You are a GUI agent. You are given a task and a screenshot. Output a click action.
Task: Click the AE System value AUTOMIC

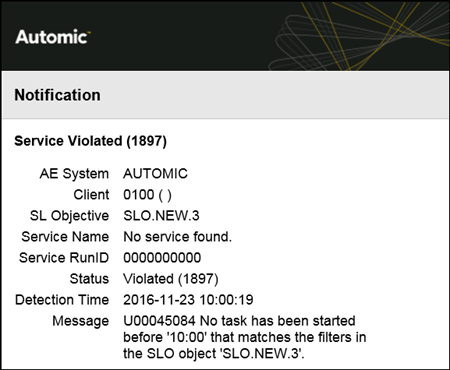tap(155, 174)
